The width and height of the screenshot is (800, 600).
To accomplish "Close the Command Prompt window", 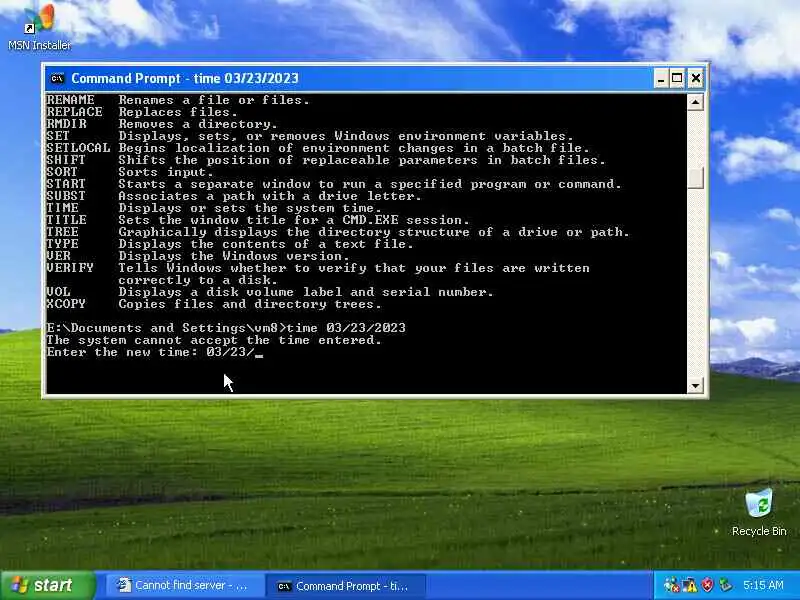I will pyautogui.click(x=695, y=79).
